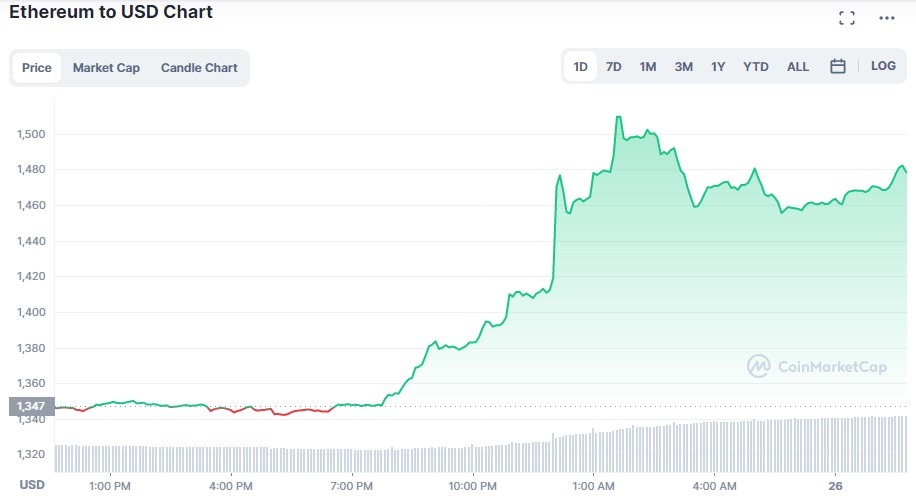The height and width of the screenshot is (498, 916).
Task: Show ALL historical price data
Action: 798,67
